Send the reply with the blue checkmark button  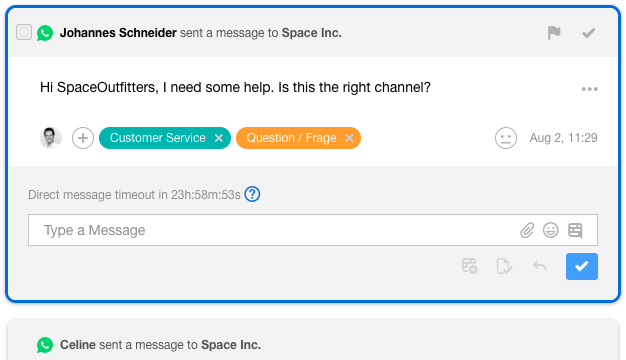coord(582,266)
